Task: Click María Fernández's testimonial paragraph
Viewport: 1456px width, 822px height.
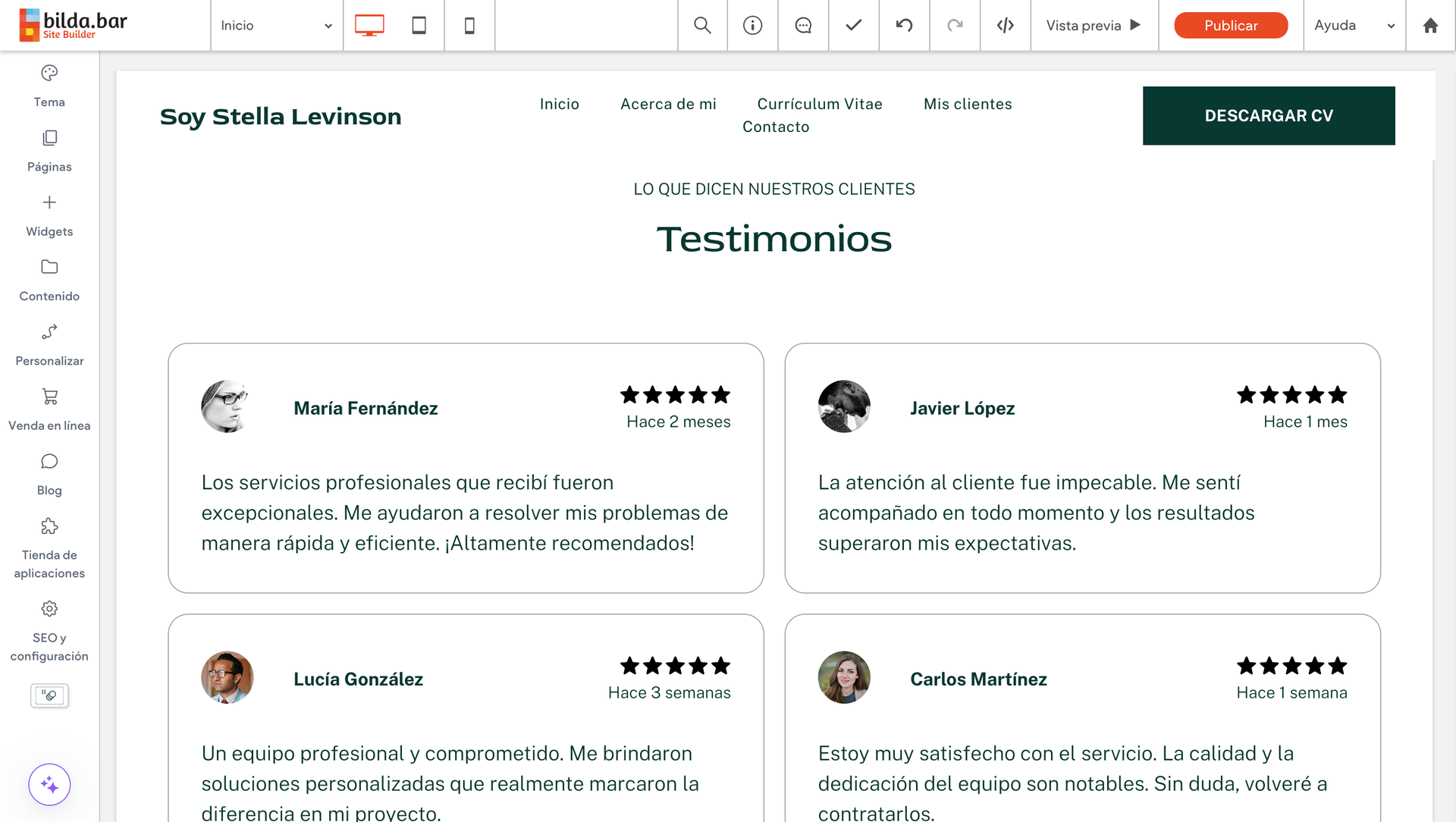Action: 465,513
